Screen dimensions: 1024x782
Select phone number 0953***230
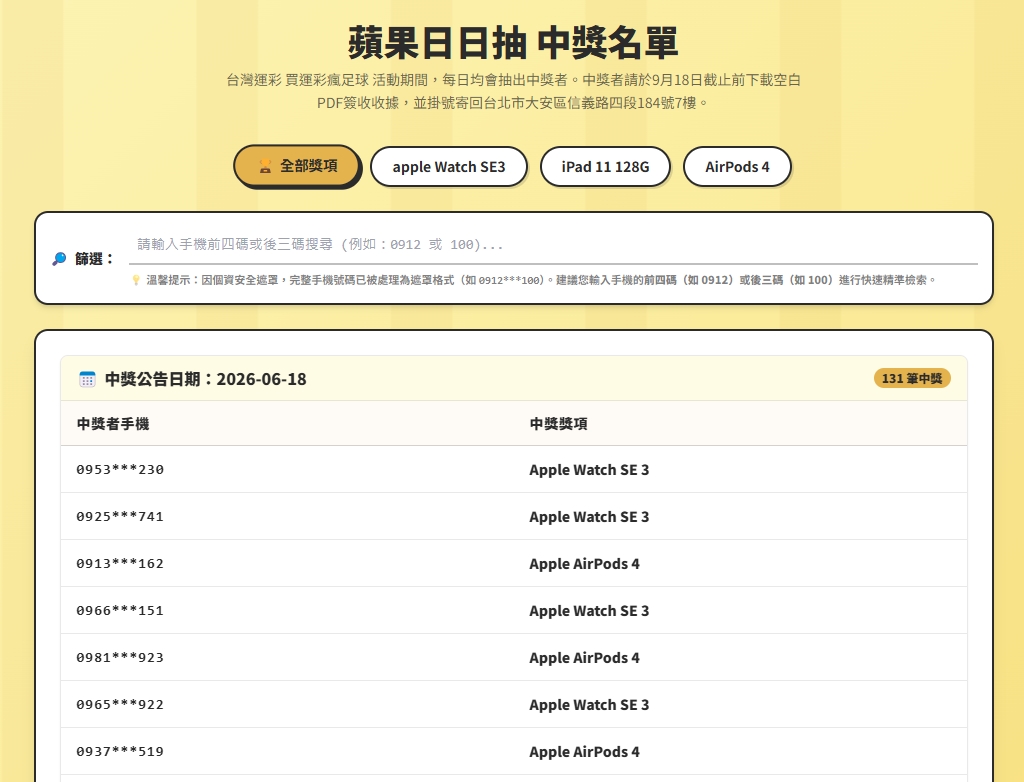120,470
